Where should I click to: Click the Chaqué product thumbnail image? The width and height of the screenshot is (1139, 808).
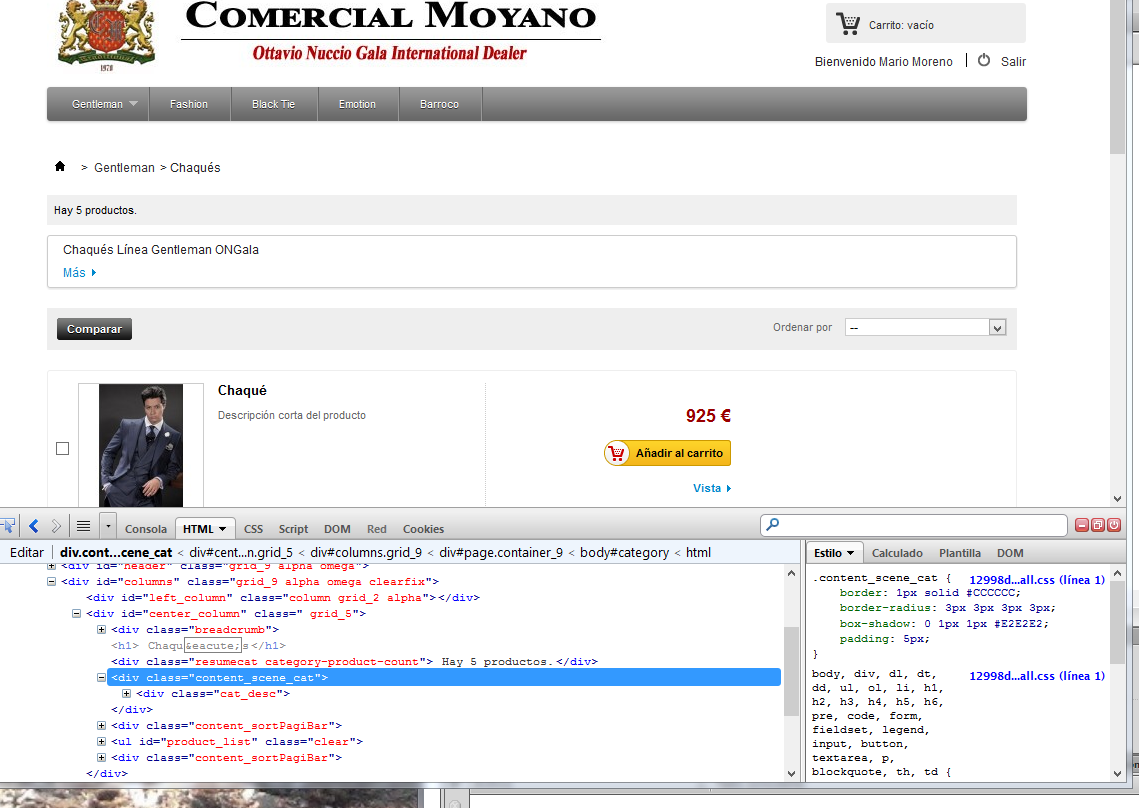coord(141,445)
